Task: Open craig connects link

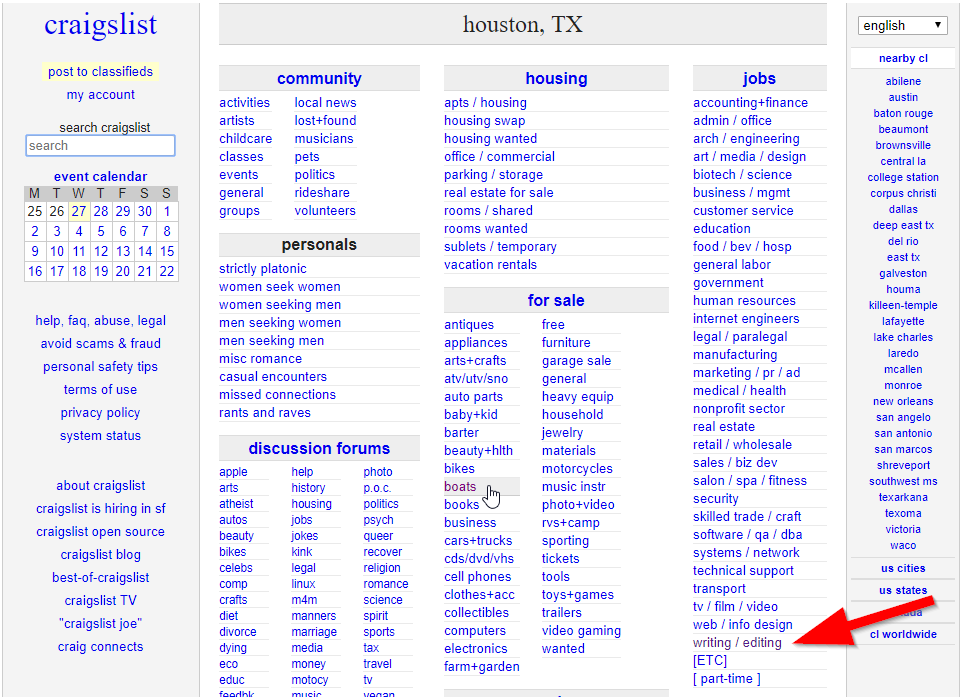Action: coord(100,647)
